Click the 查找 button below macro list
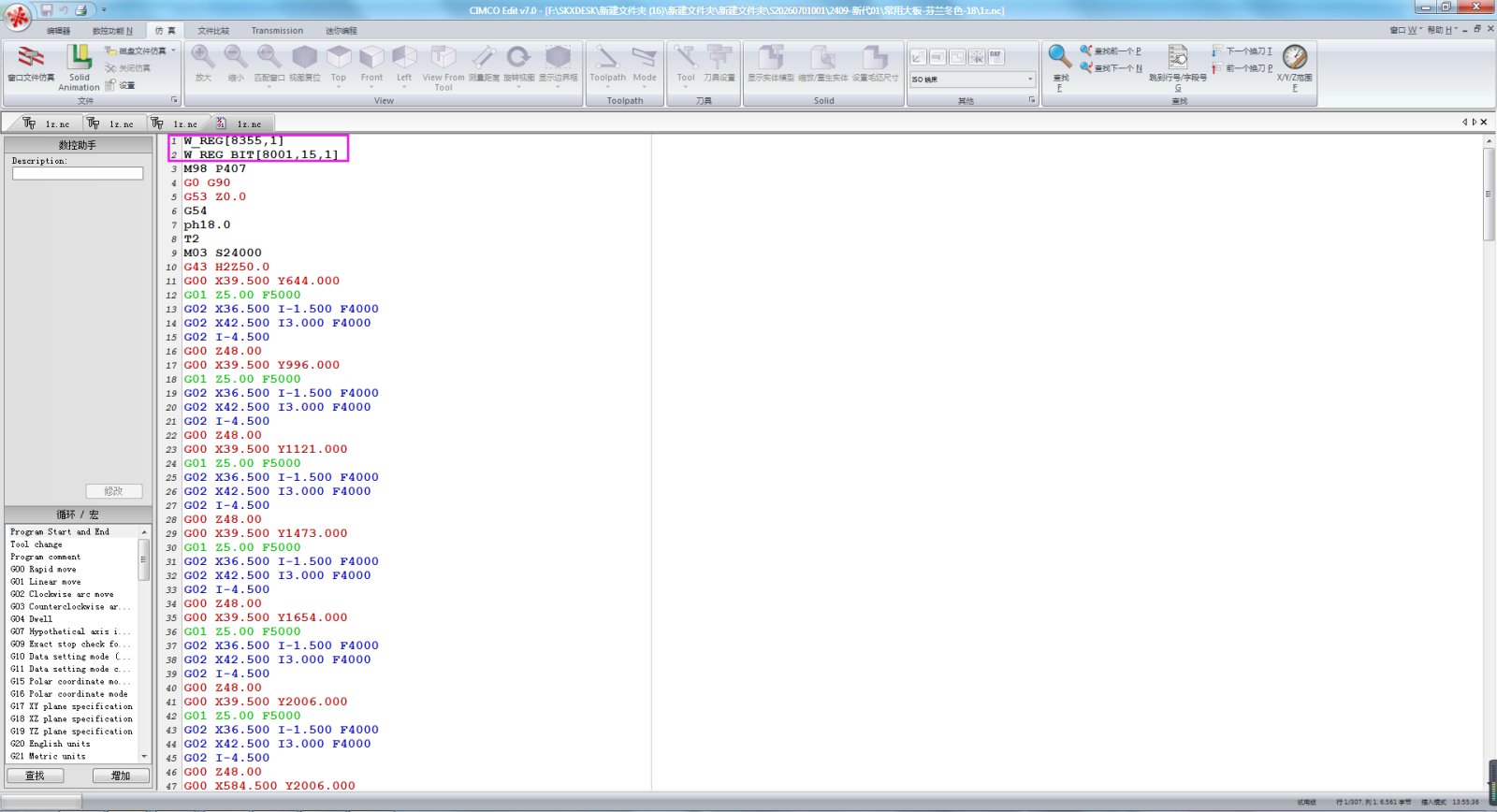 36,776
